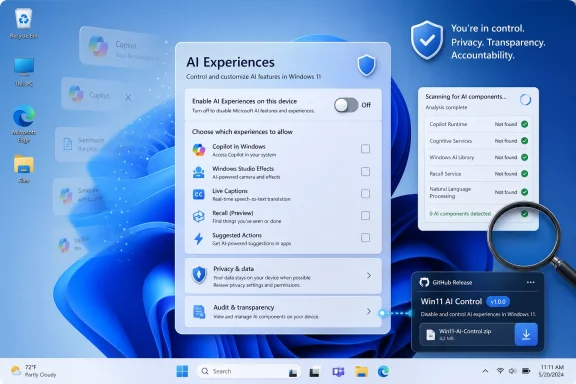The width and height of the screenshot is (576, 384).
Task: Open the clock showing 11:11 AM
Action: [x=551, y=371]
